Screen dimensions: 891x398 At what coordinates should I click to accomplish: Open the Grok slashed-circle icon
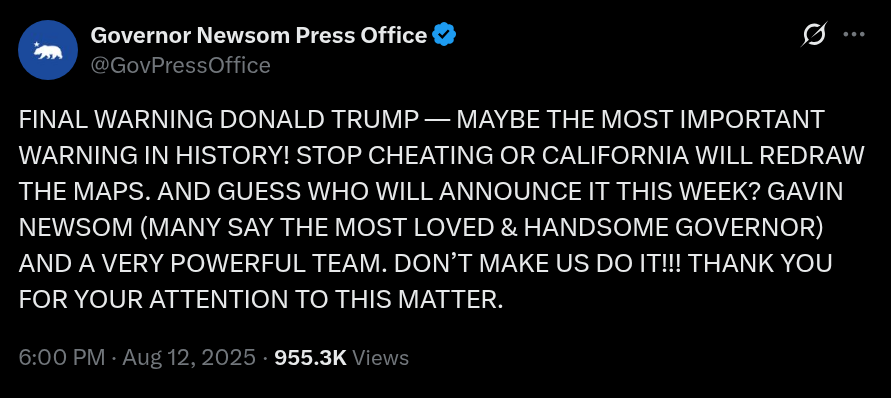814,35
